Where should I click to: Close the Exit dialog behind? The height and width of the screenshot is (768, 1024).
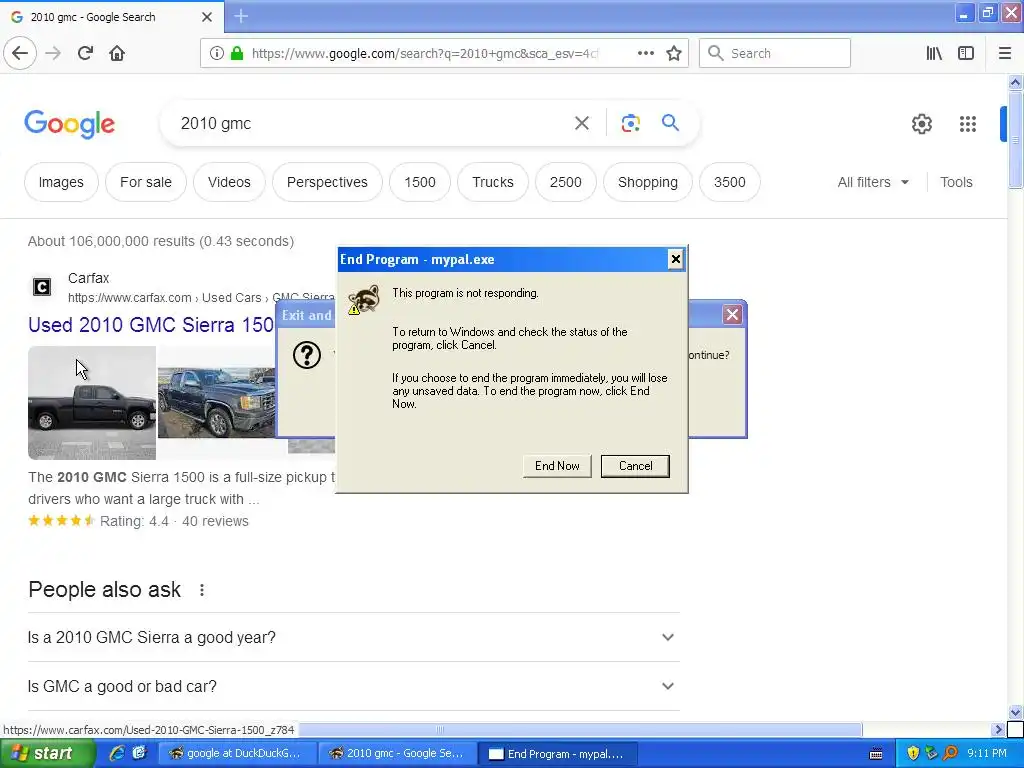(732, 315)
